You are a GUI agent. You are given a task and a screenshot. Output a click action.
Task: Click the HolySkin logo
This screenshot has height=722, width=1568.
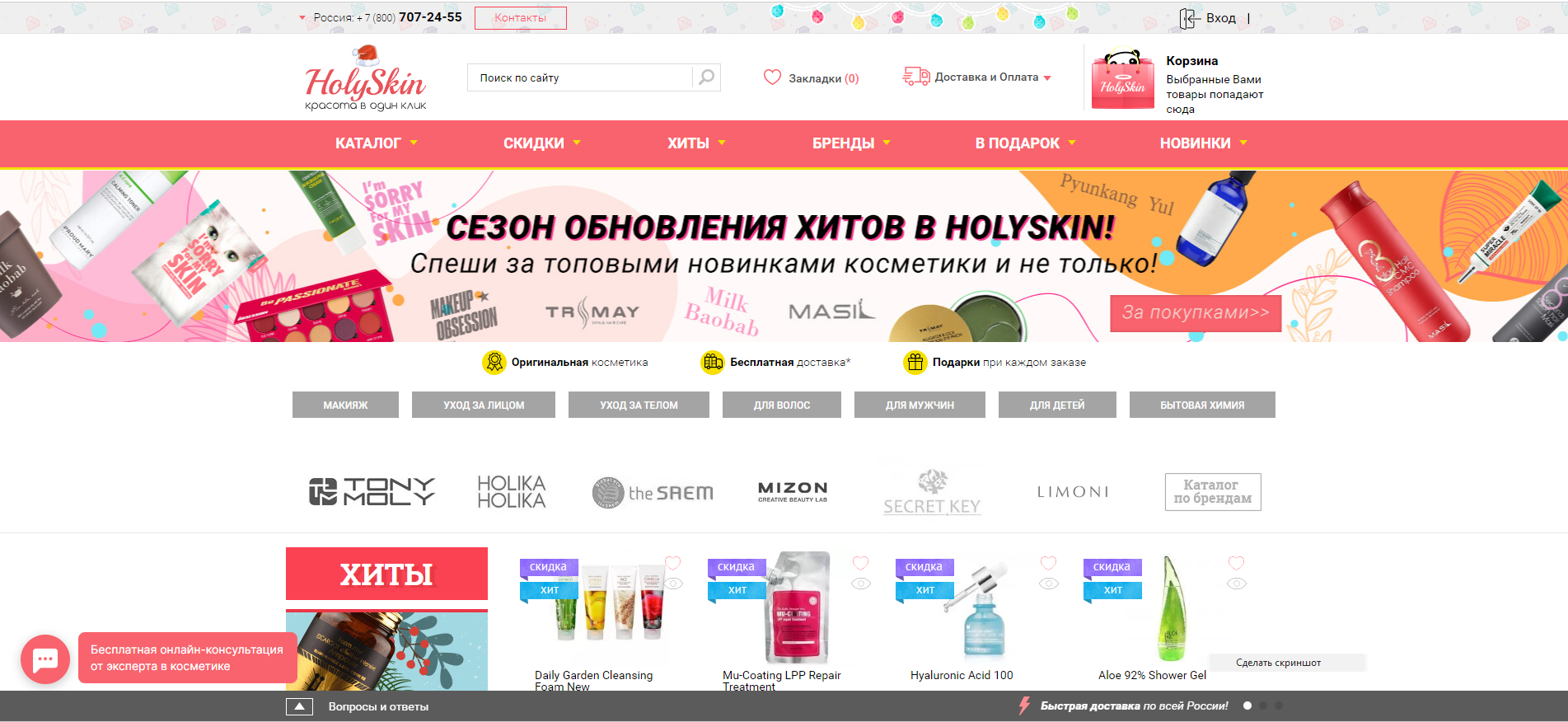coord(366,78)
